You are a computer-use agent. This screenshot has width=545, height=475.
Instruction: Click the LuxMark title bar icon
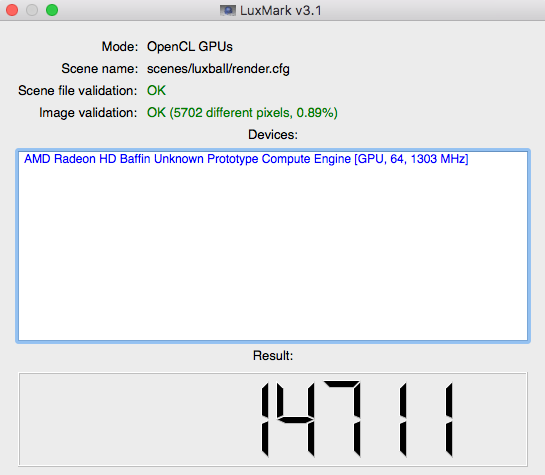pyautogui.click(x=228, y=10)
